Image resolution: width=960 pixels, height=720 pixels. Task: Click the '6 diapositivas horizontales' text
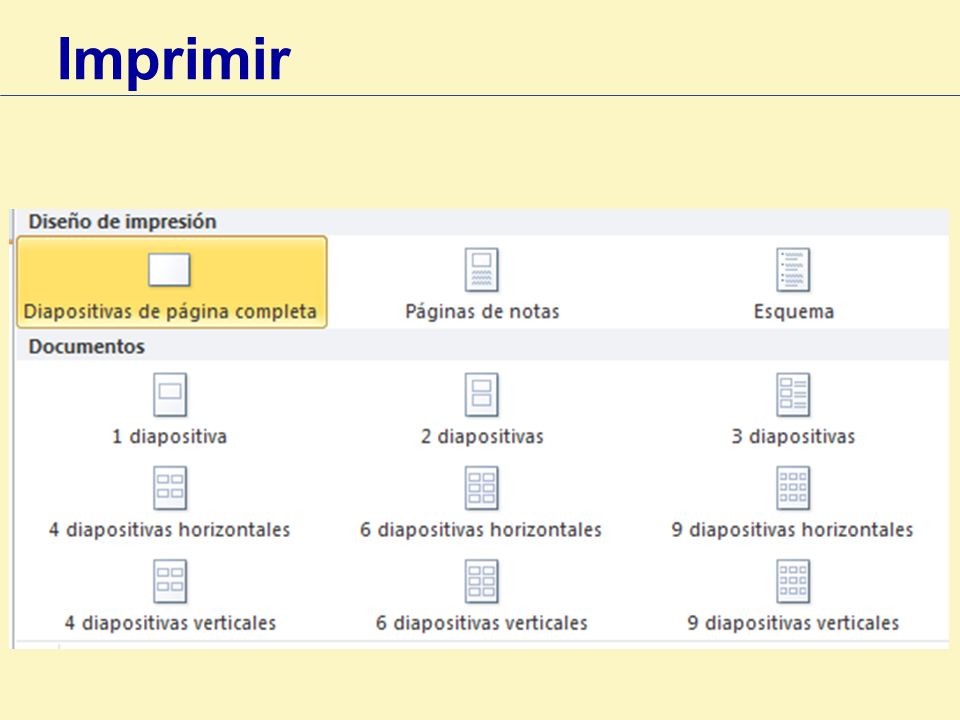pos(481,530)
